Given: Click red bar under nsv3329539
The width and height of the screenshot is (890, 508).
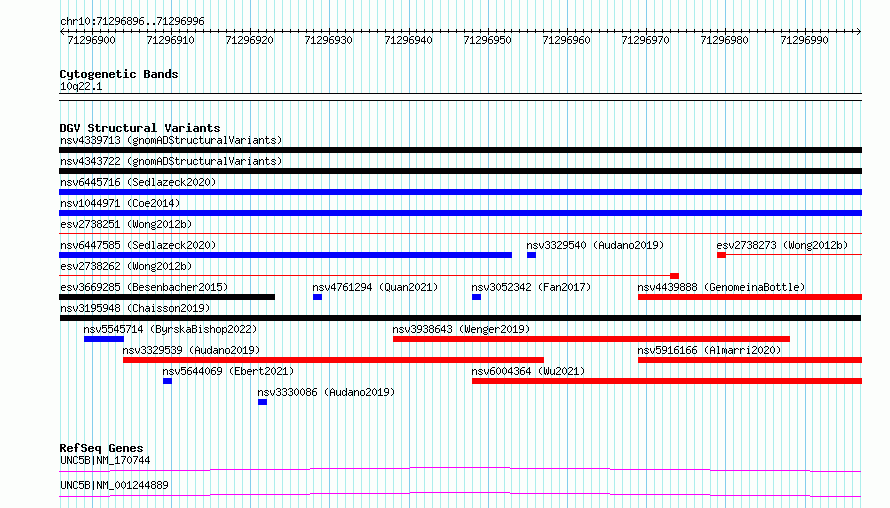Looking at the screenshot, I should pos(333,360).
